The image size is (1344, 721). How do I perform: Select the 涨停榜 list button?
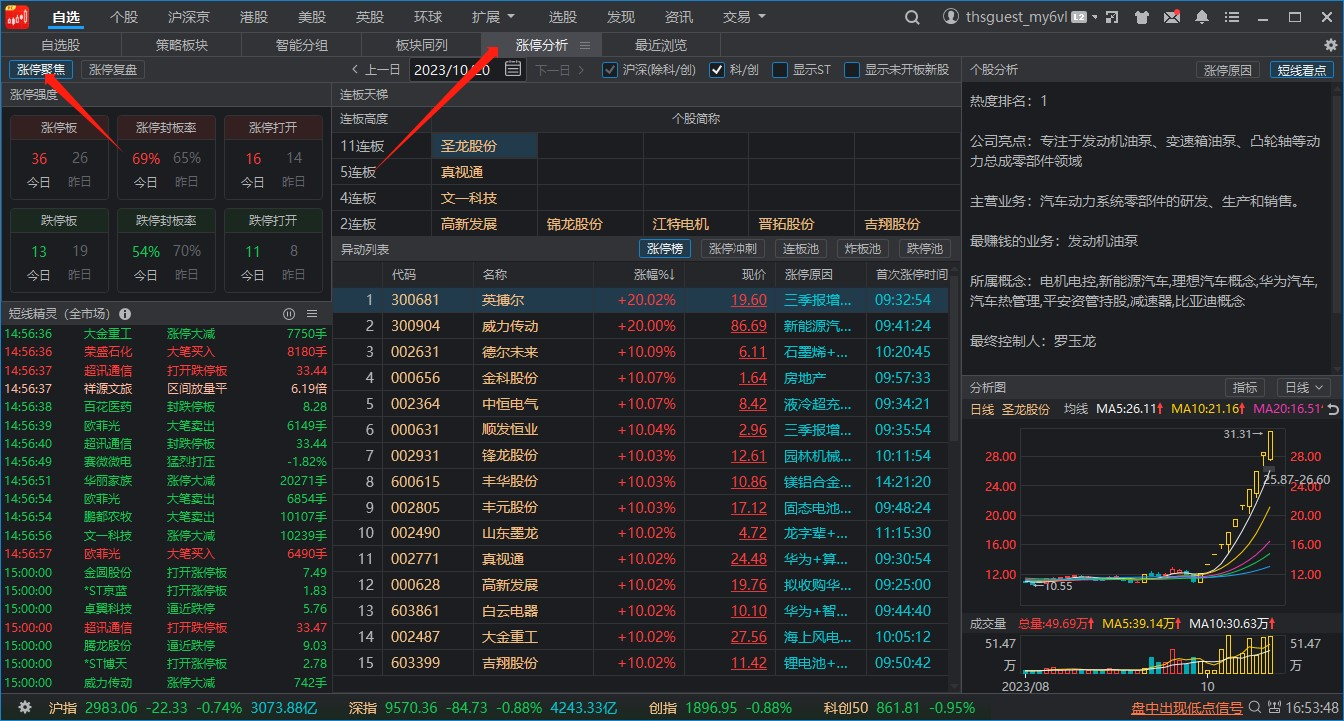tap(665, 248)
